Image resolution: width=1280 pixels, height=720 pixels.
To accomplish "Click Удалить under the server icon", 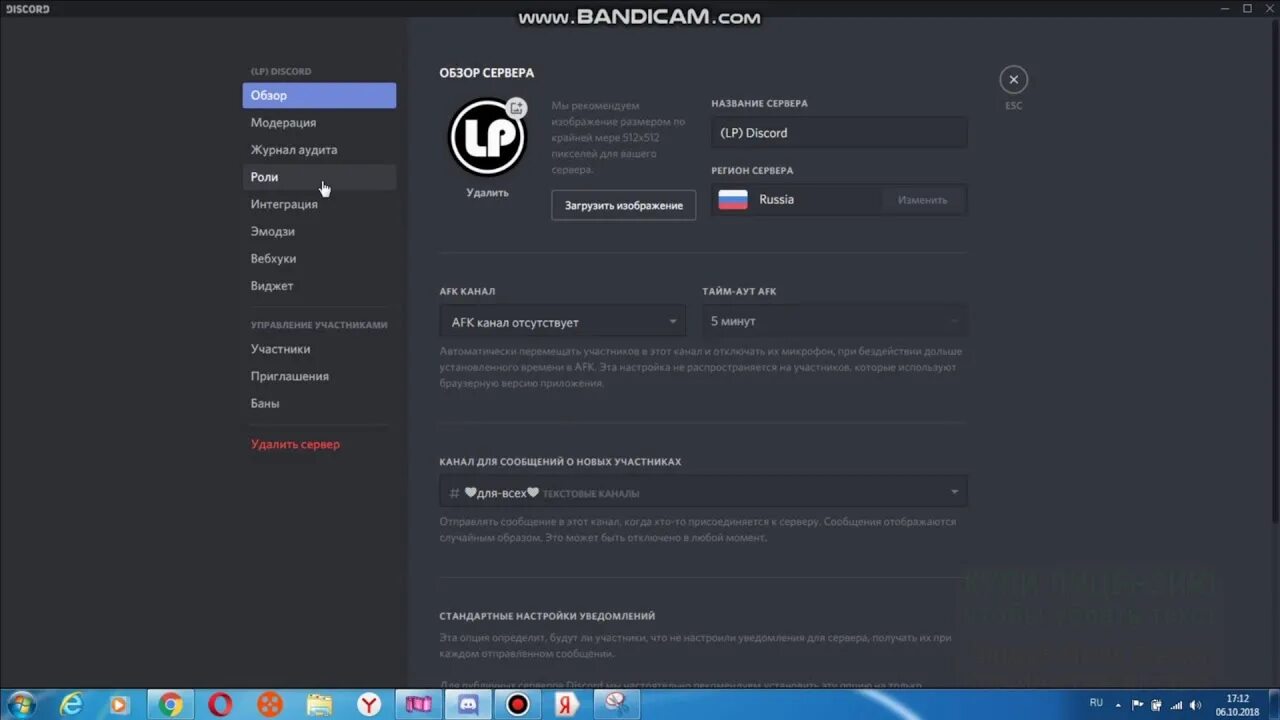I will [487, 193].
